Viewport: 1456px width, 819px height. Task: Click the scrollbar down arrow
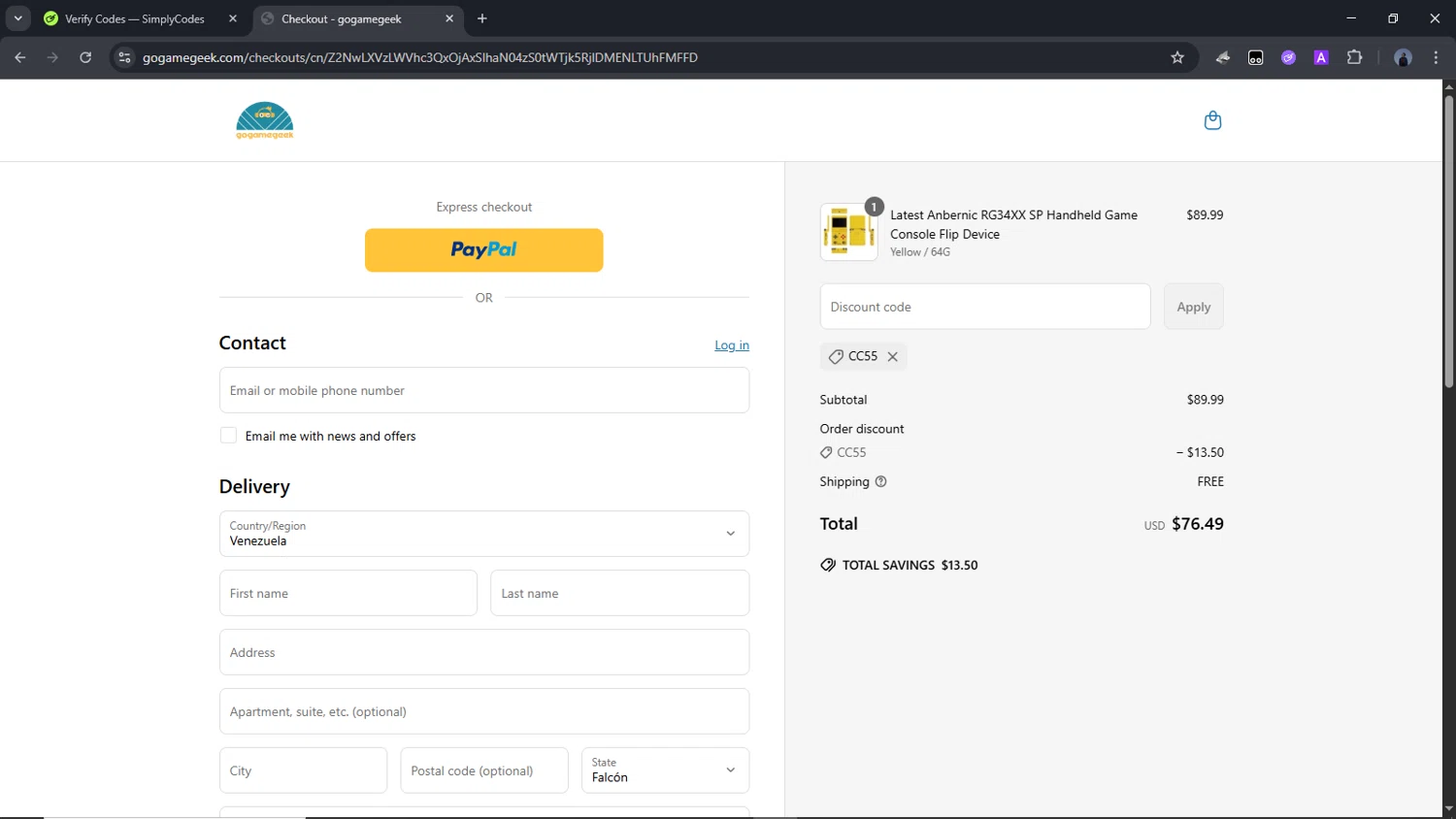pos(1448,809)
